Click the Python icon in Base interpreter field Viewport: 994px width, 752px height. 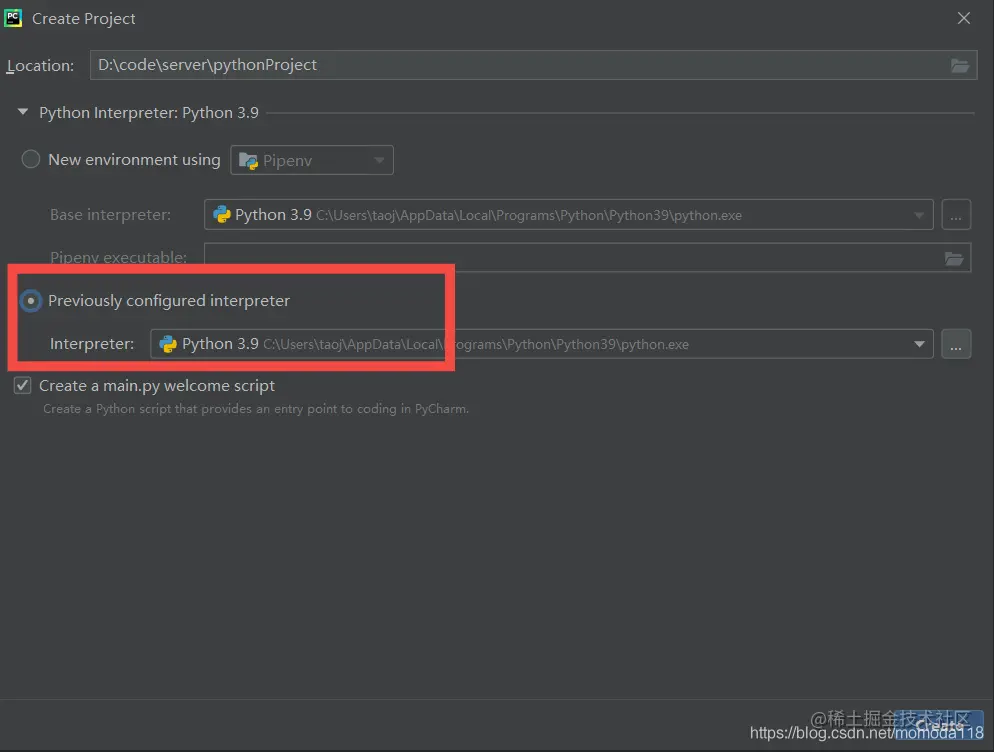pos(221,215)
